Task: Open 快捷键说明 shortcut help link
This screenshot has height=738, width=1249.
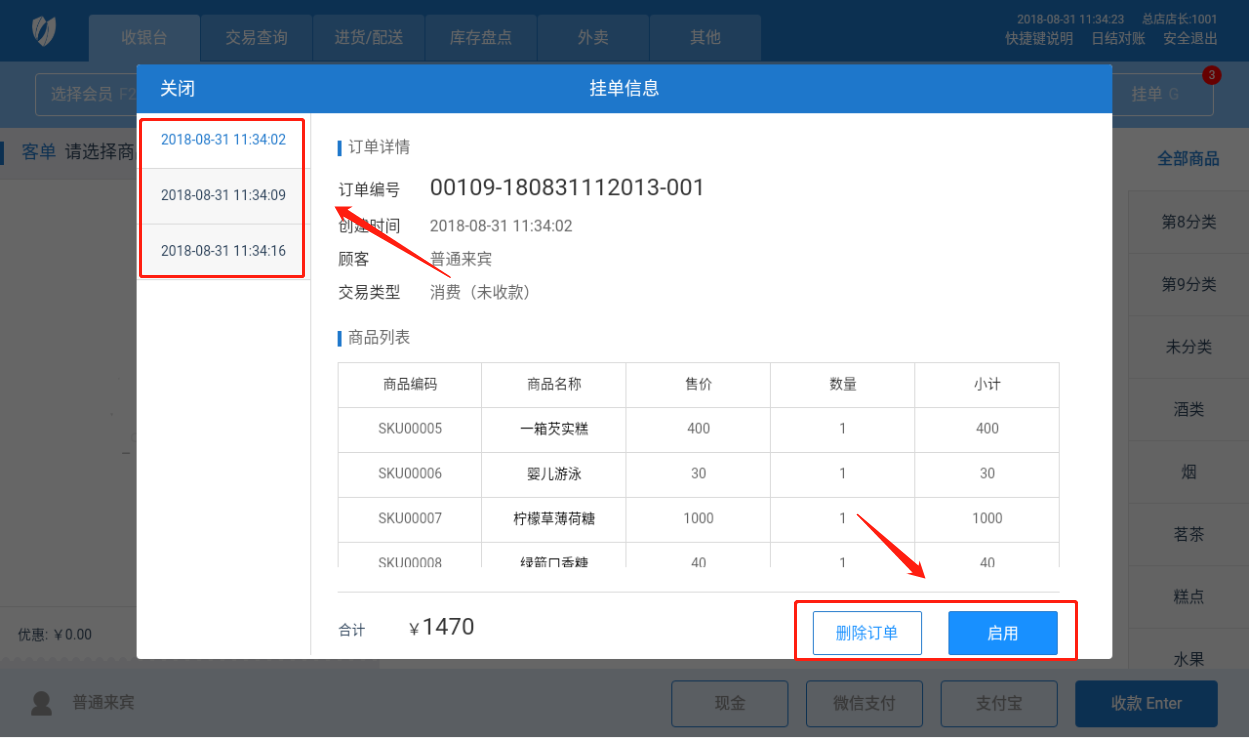Action: (1039, 39)
